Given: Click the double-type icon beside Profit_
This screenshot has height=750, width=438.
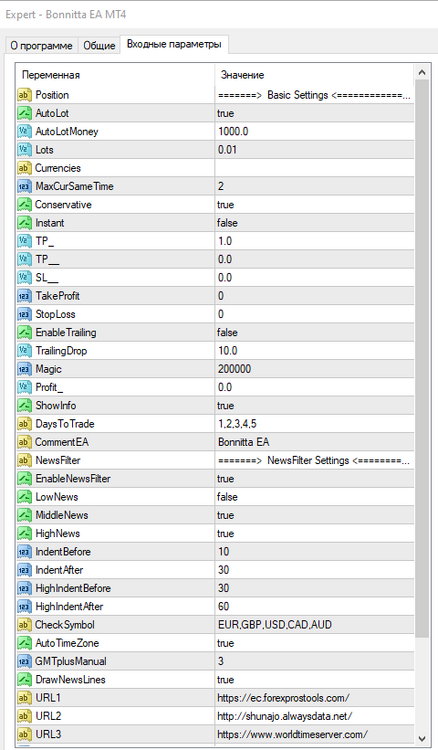Looking at the screenshot, I should pyautogui.click(x=24, y=387).
